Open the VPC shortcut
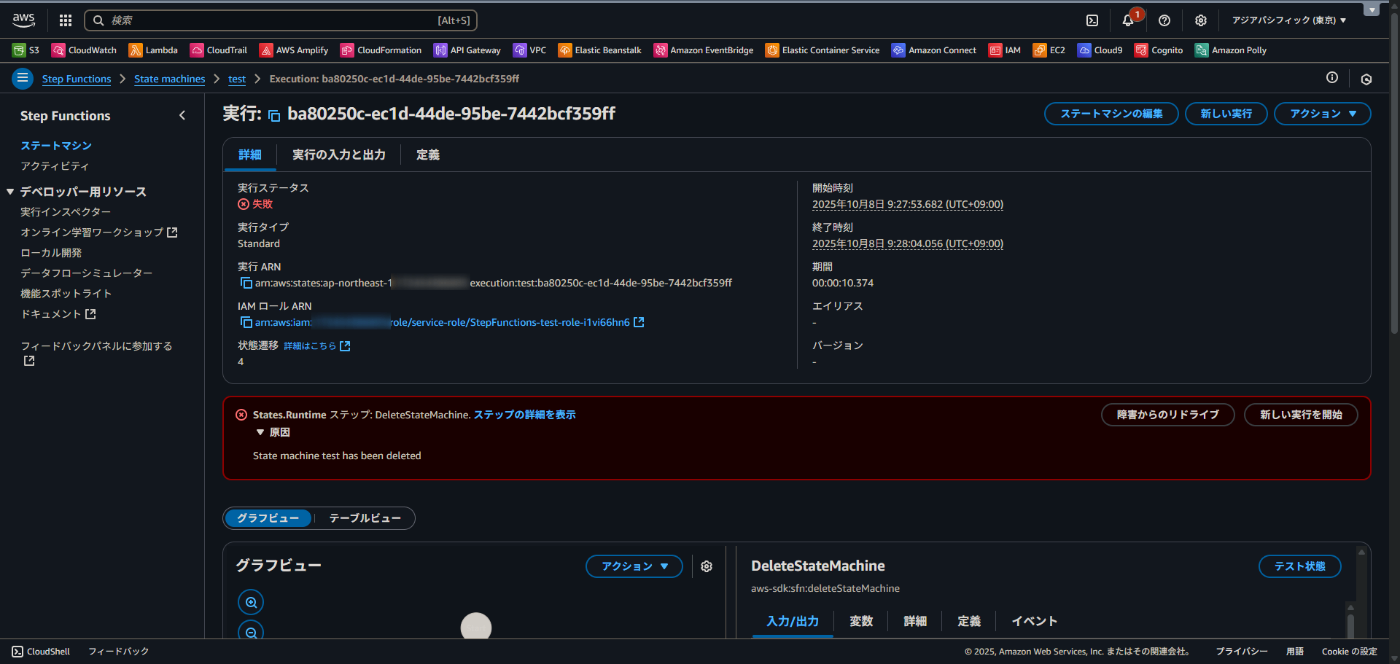The width and height of the screenshot is (1400, 664). (530, 50)
